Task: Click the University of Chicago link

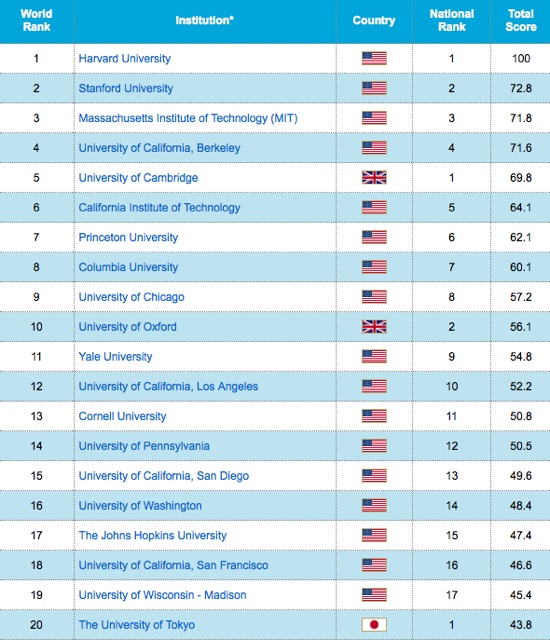Action: click(131, 297)
